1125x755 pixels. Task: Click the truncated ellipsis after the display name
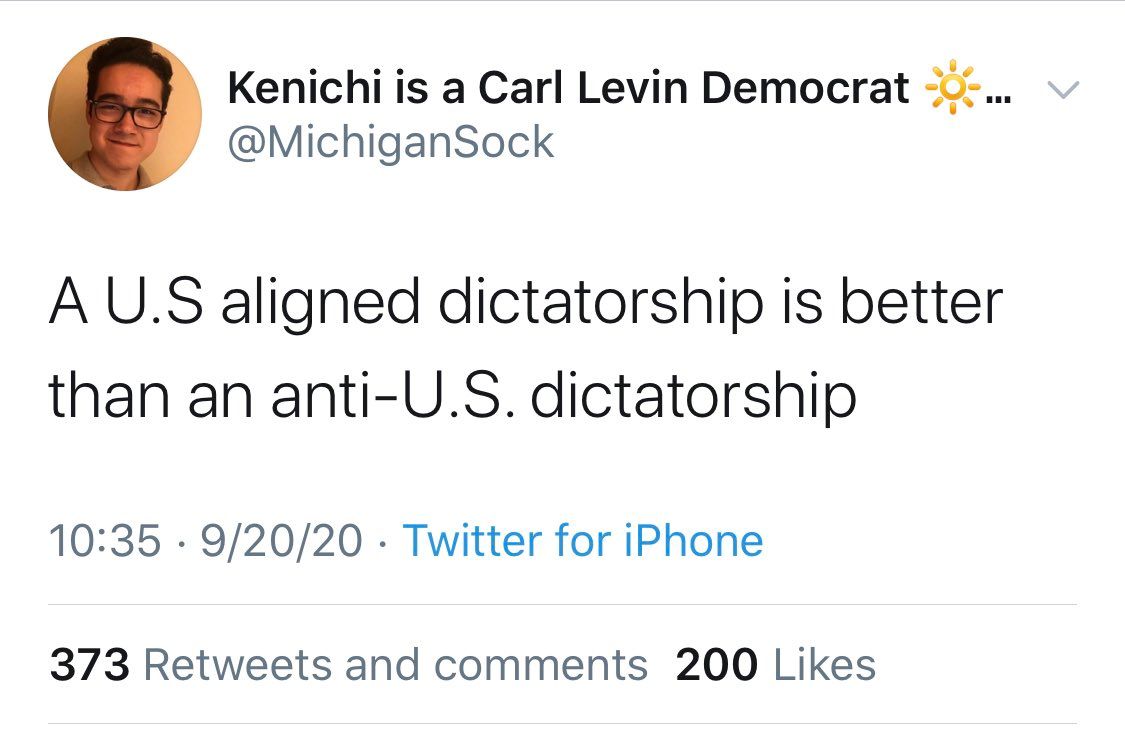998,96
